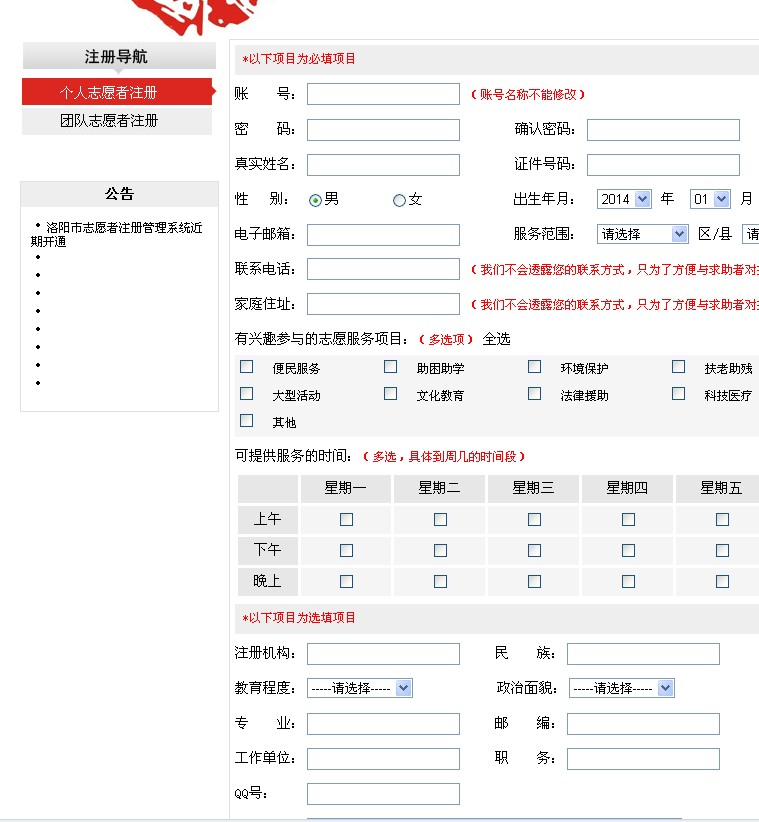Select the 男 gender radio button
The width and height of the screenshot is (759, 822).
(315, 200)
